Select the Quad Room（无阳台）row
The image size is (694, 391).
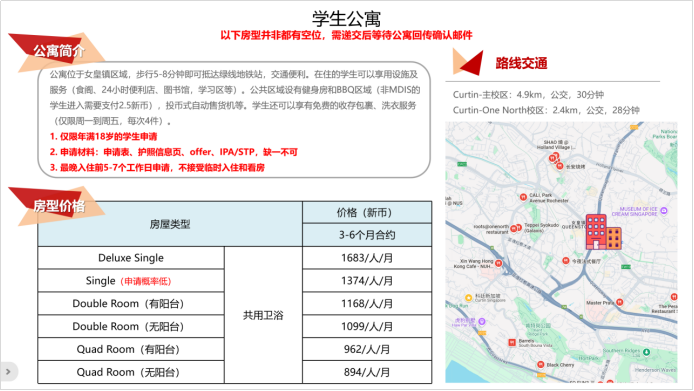point(235,372)
